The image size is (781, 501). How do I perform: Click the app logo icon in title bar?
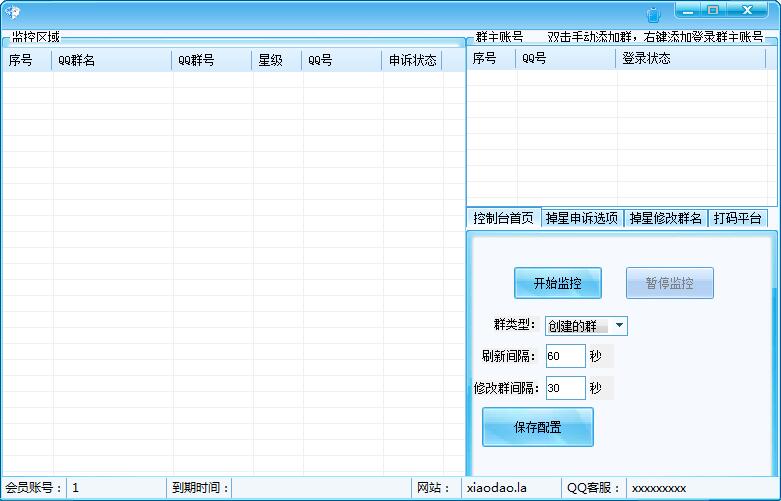12,12
